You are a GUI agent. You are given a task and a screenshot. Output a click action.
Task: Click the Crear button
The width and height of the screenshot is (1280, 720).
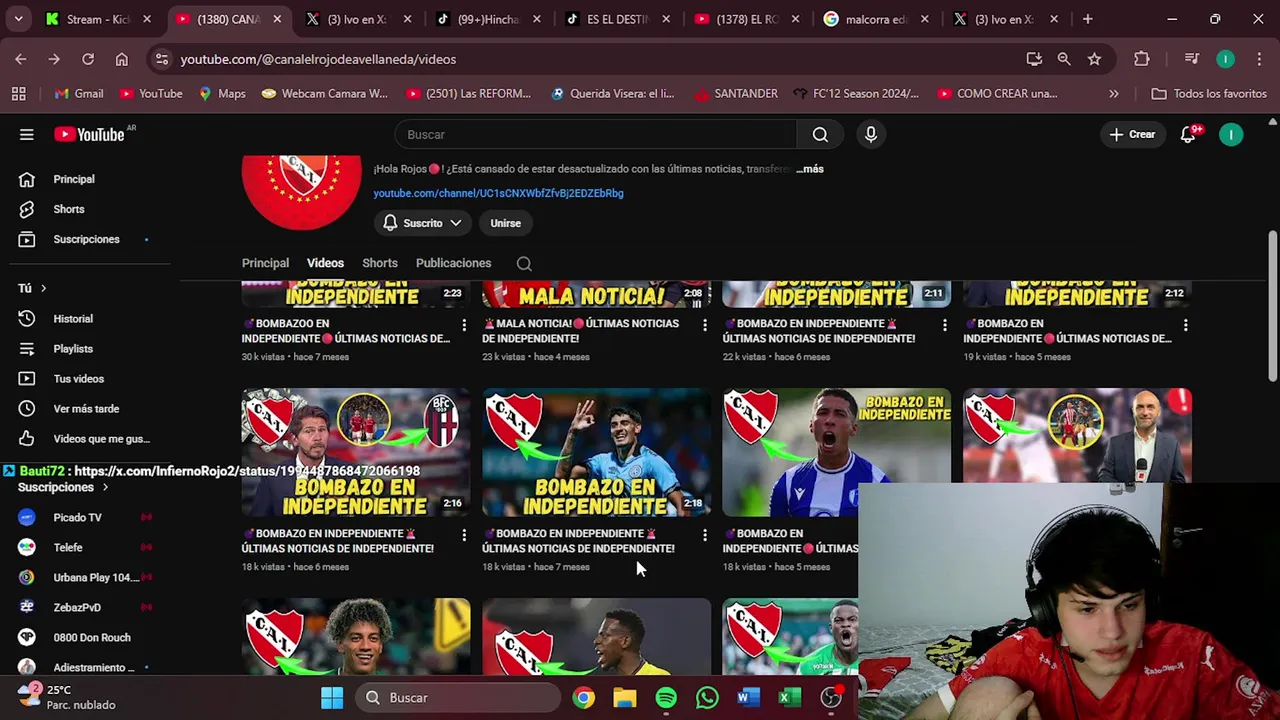[1131, 134]
